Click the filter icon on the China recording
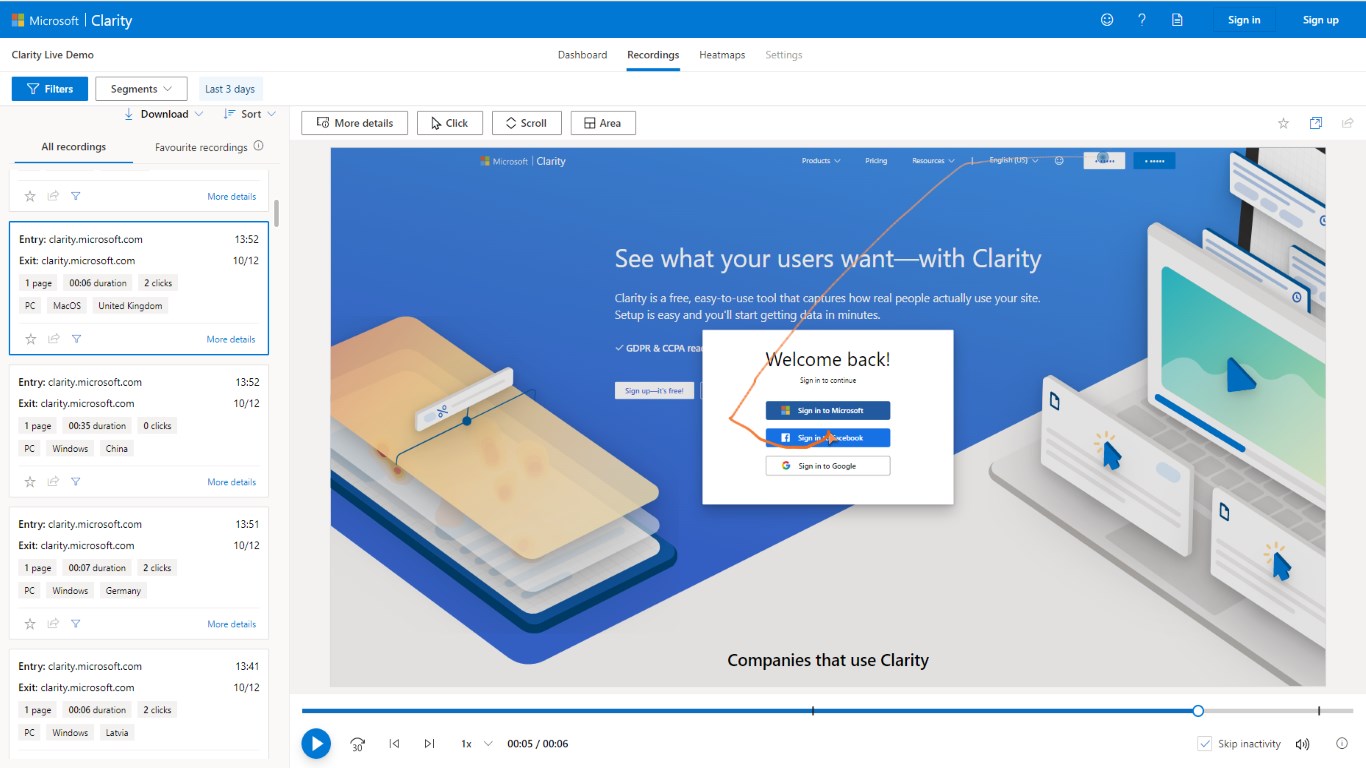The image size is (1366, 768). [x=76, y=482]
